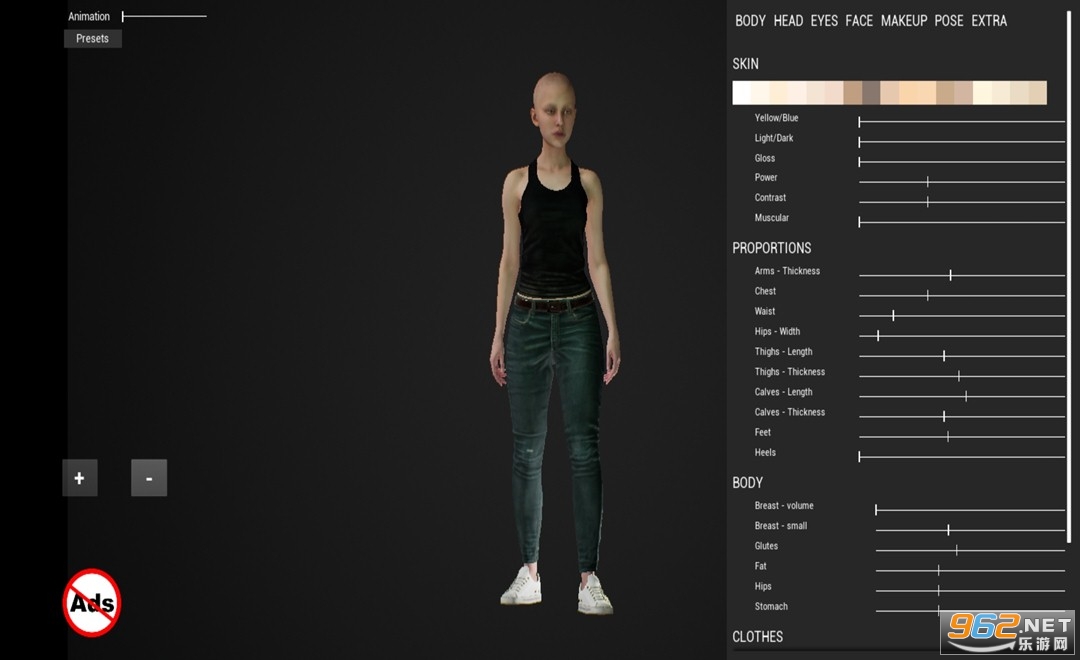
Task: Adjust the Thighs - Thickness slider
Action: (962, 376)
